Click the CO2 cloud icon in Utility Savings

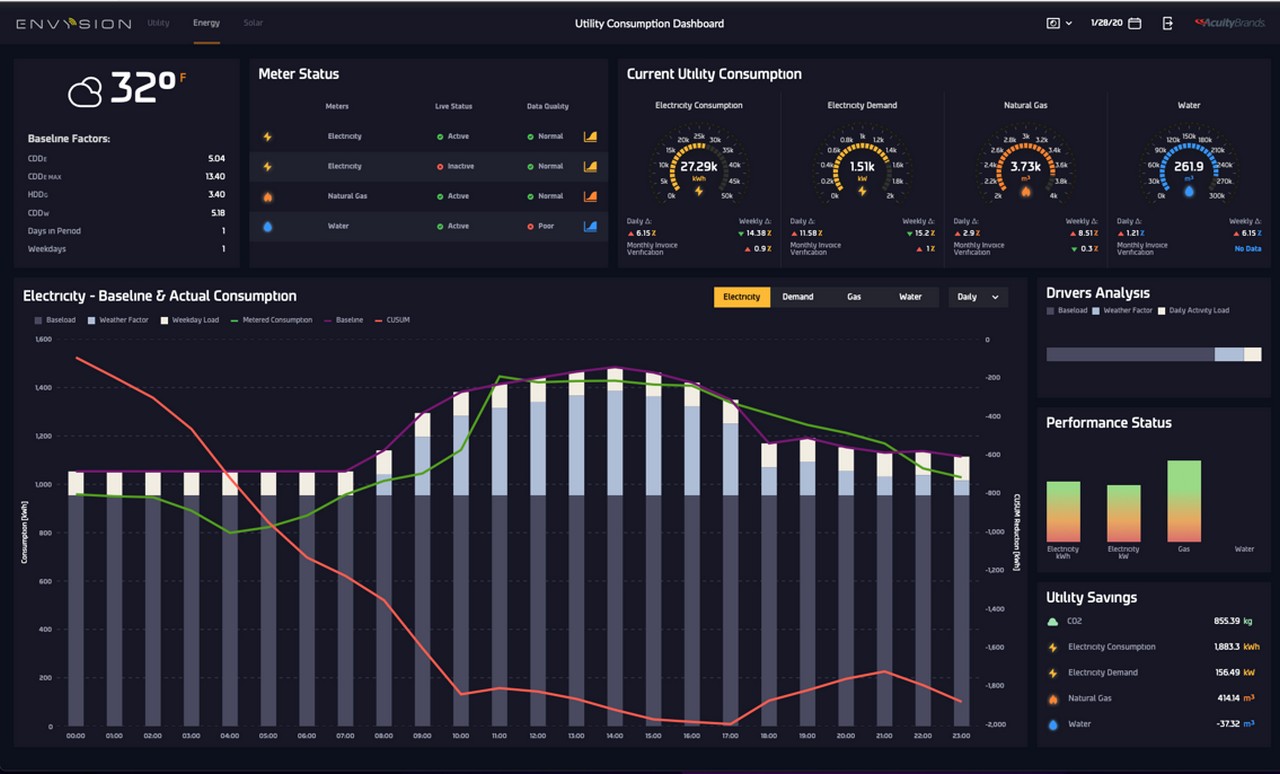click(1052, 622)
